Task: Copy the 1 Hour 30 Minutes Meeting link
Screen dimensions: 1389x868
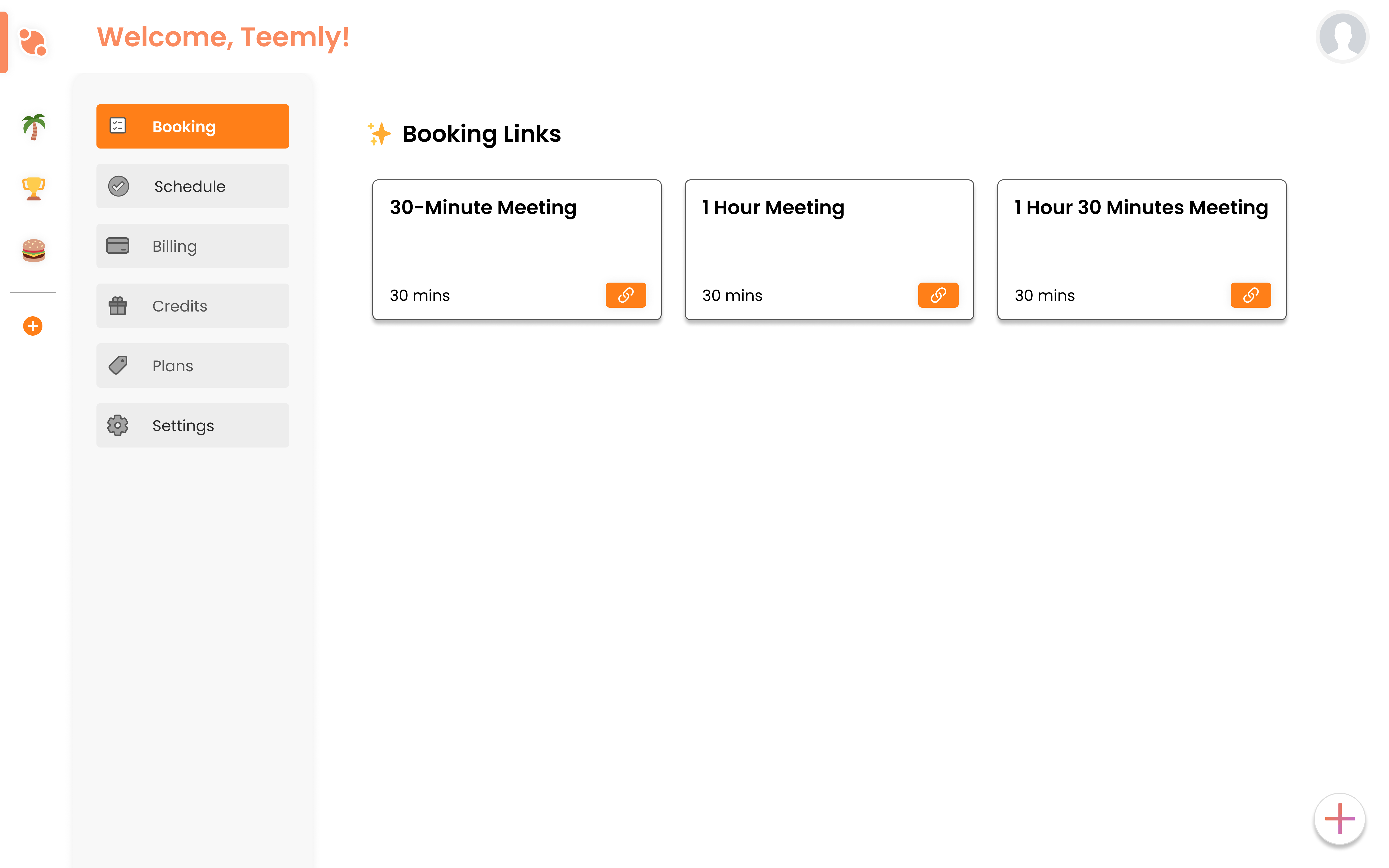Action: coord(1250,295)
